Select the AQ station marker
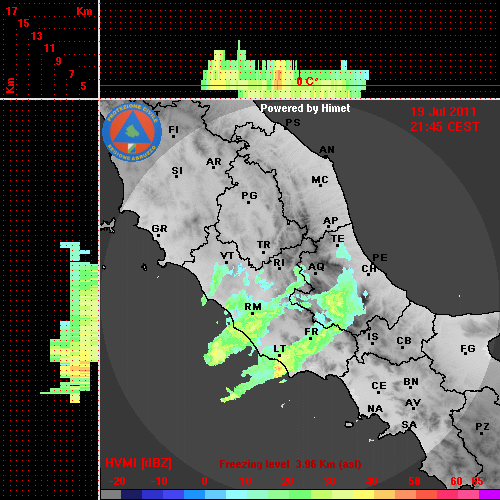The width and height of the screenshot is (500, 500). [x=316, y=273]
